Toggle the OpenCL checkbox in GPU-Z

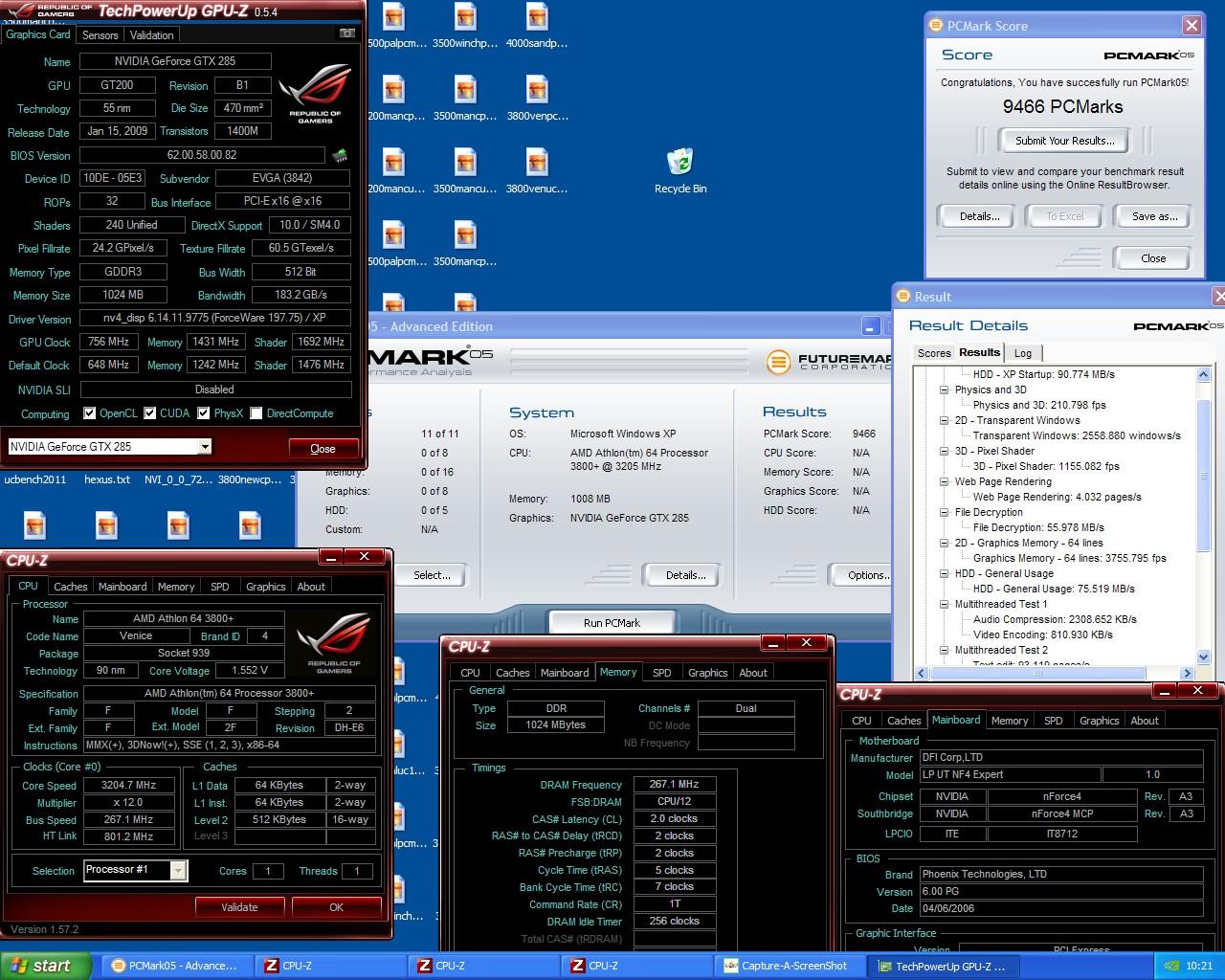[x=89, y=413]
